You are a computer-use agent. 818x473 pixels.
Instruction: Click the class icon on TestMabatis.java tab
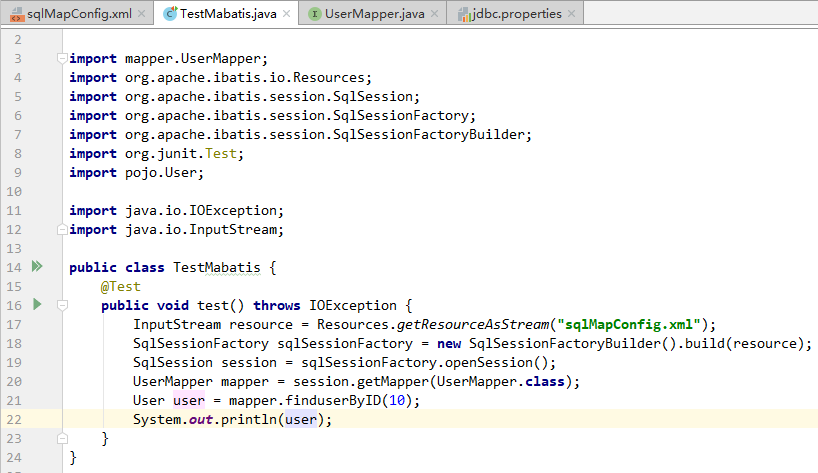(x=170, y=14)
